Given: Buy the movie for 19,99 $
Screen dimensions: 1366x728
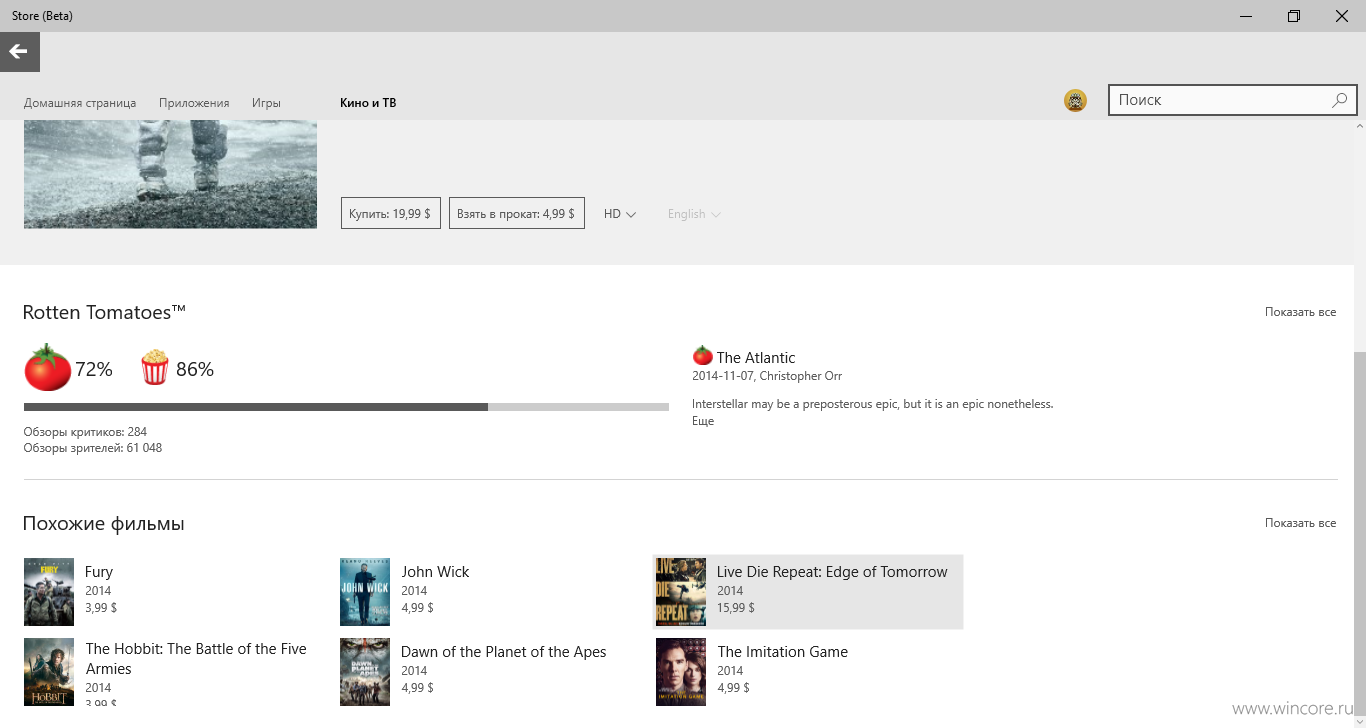Looking at the screenshot, I should pyautogui.click(x=390, y=213).
